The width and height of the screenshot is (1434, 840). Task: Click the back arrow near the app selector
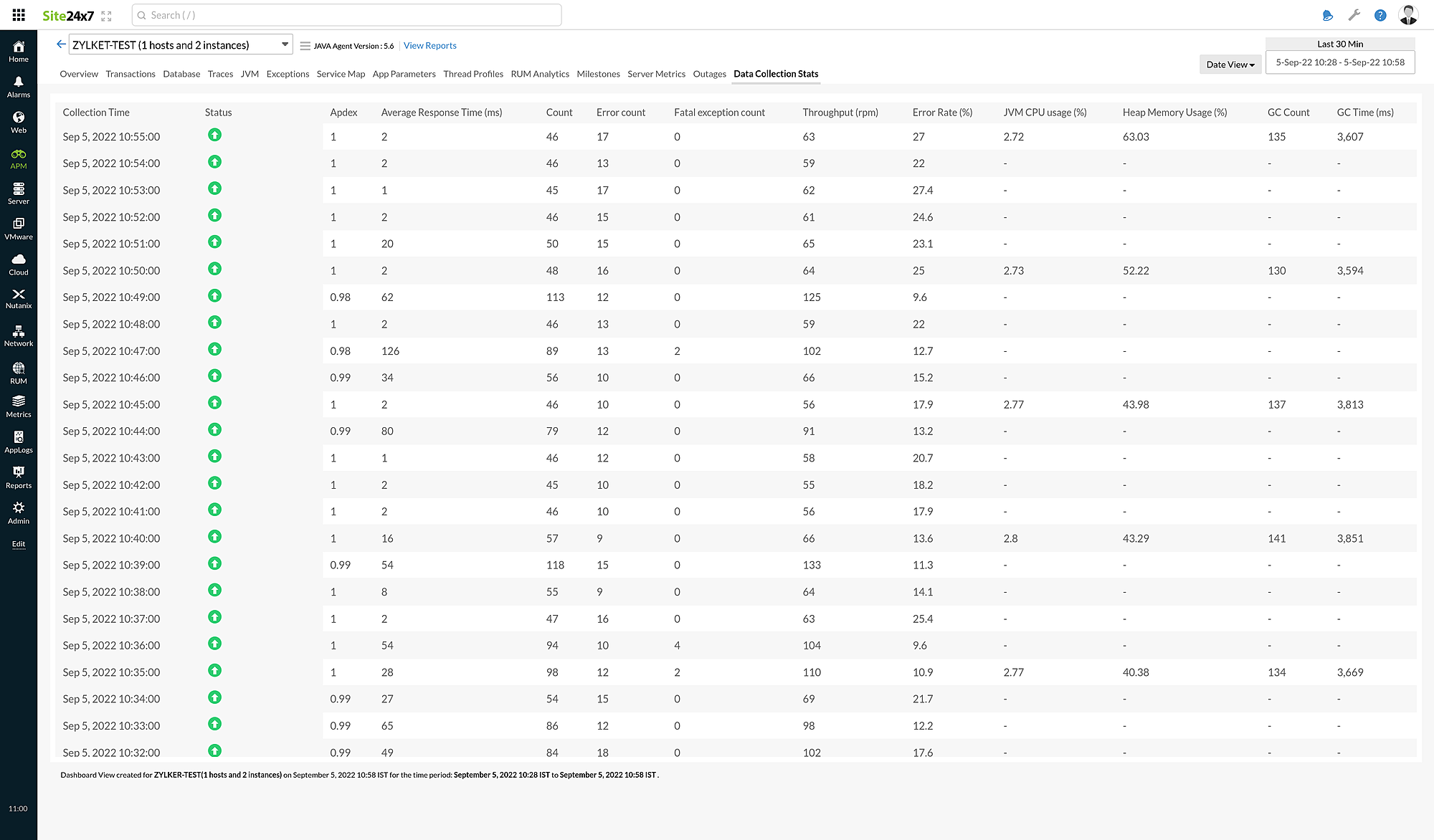point(61,44)
